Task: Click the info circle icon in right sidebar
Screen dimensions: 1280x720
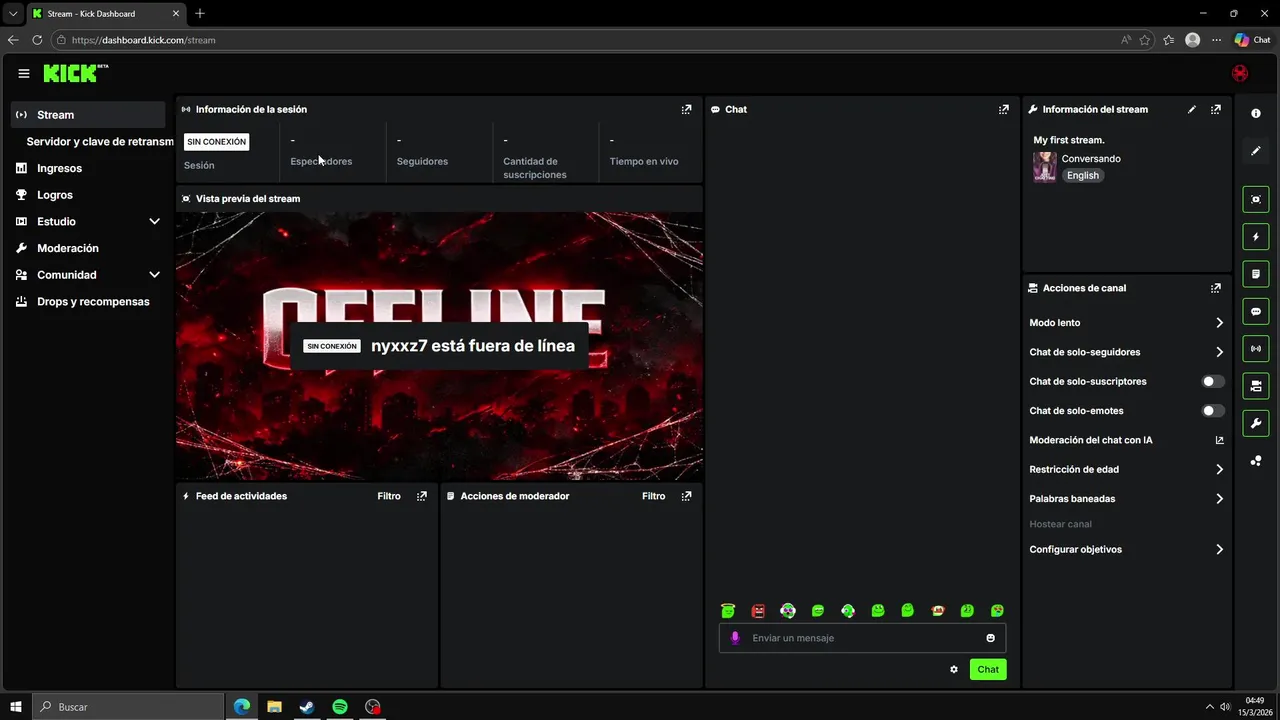Action: point(1256,114)
